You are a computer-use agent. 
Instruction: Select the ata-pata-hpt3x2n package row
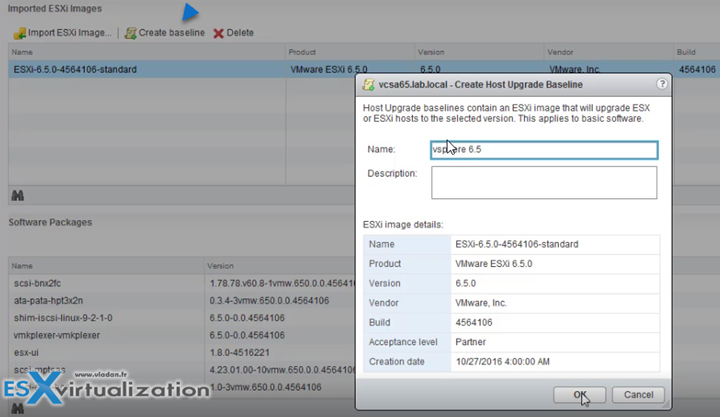click(x=51, y=301)
